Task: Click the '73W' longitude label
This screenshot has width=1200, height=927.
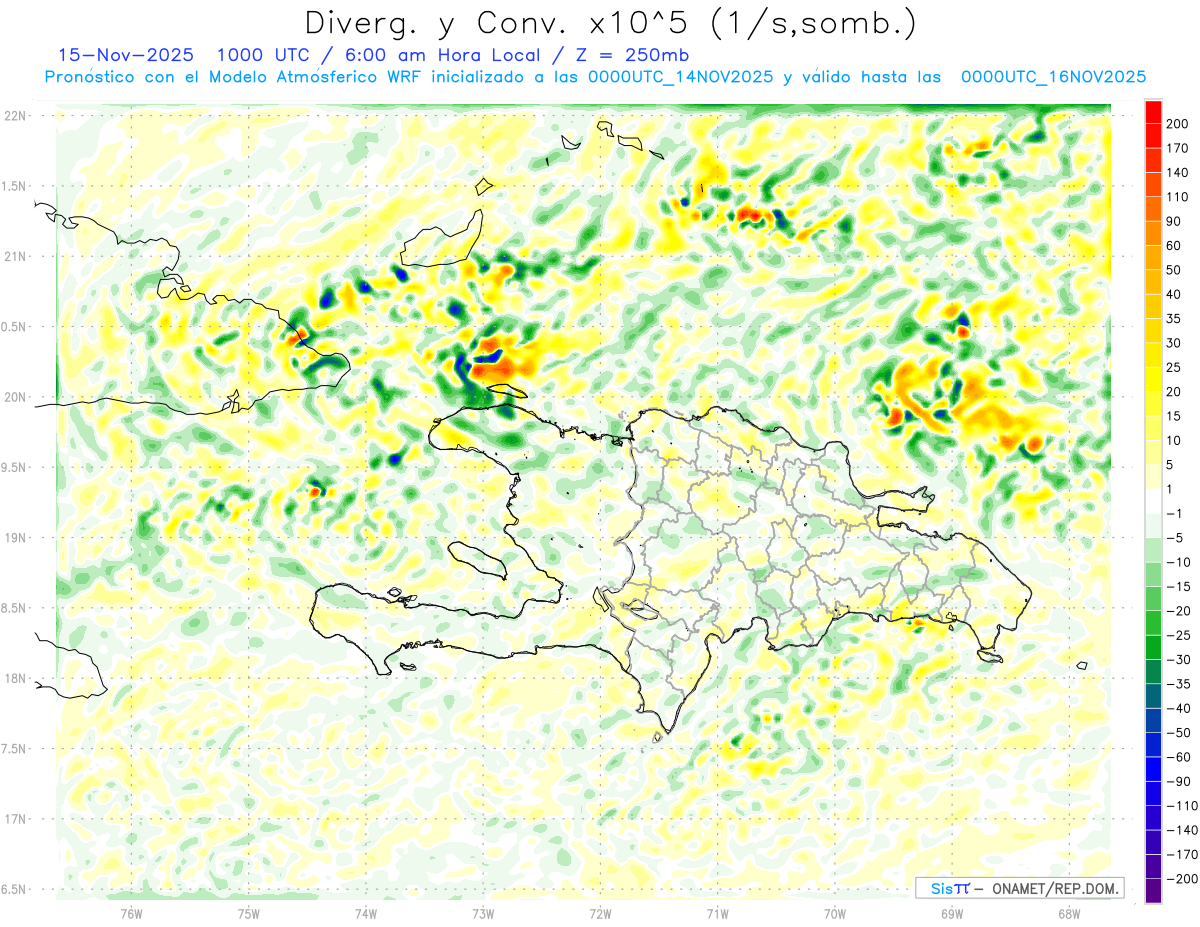Action: (x=483, y=913)
